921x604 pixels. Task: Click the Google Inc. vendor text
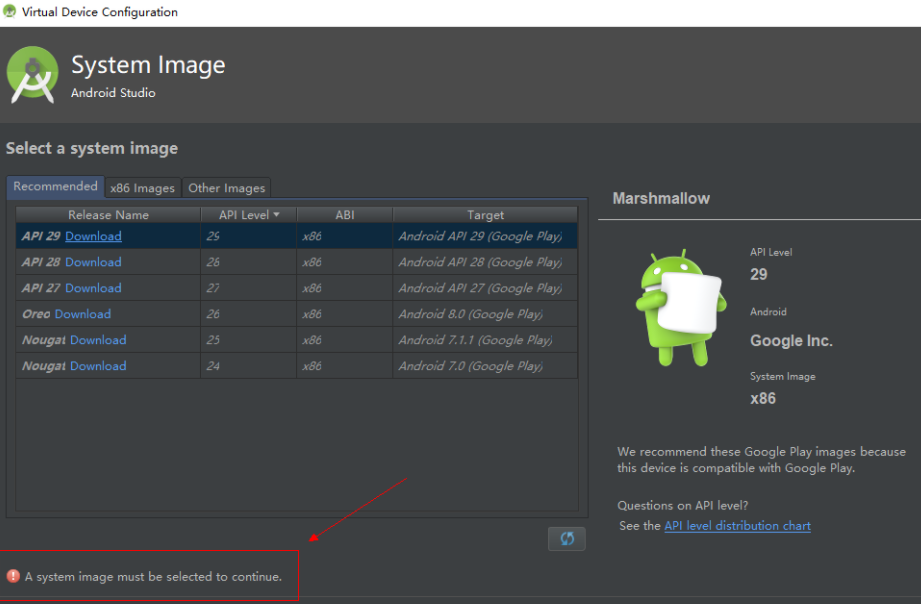pos(791,341)
